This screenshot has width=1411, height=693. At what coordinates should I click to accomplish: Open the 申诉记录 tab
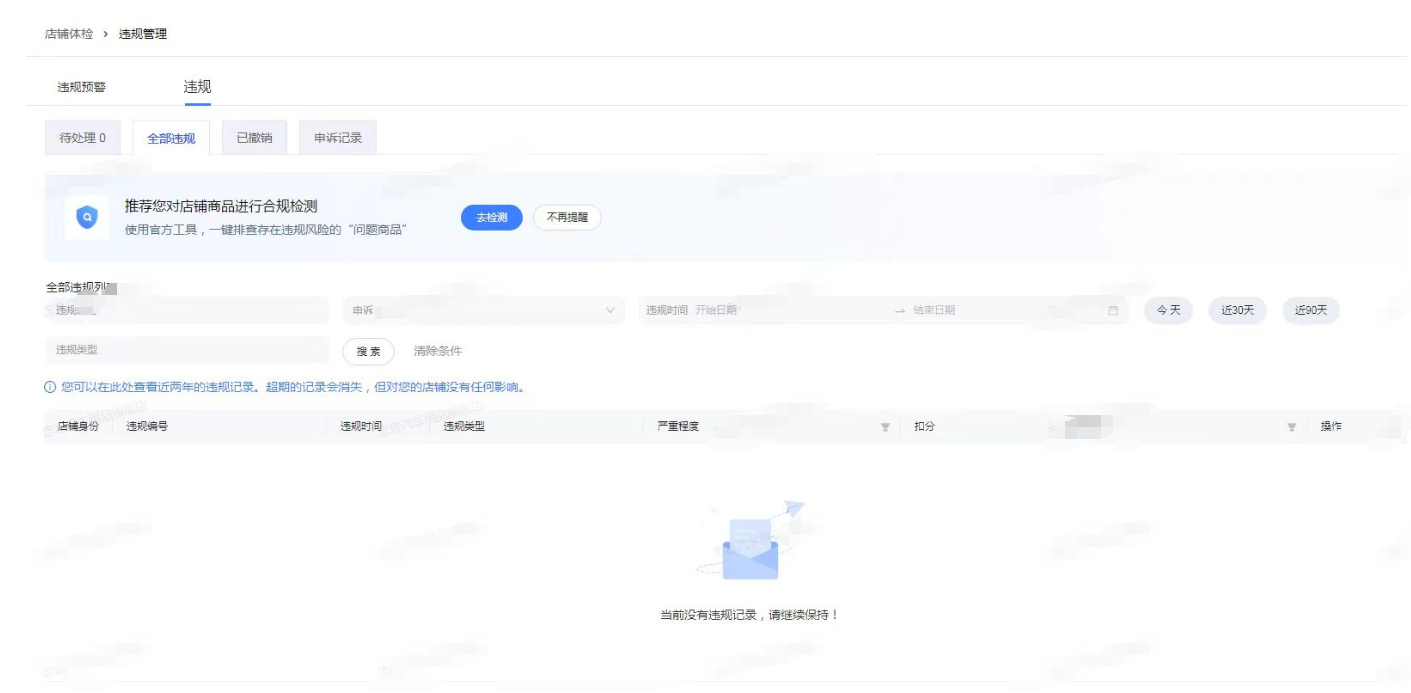[338, 138]
